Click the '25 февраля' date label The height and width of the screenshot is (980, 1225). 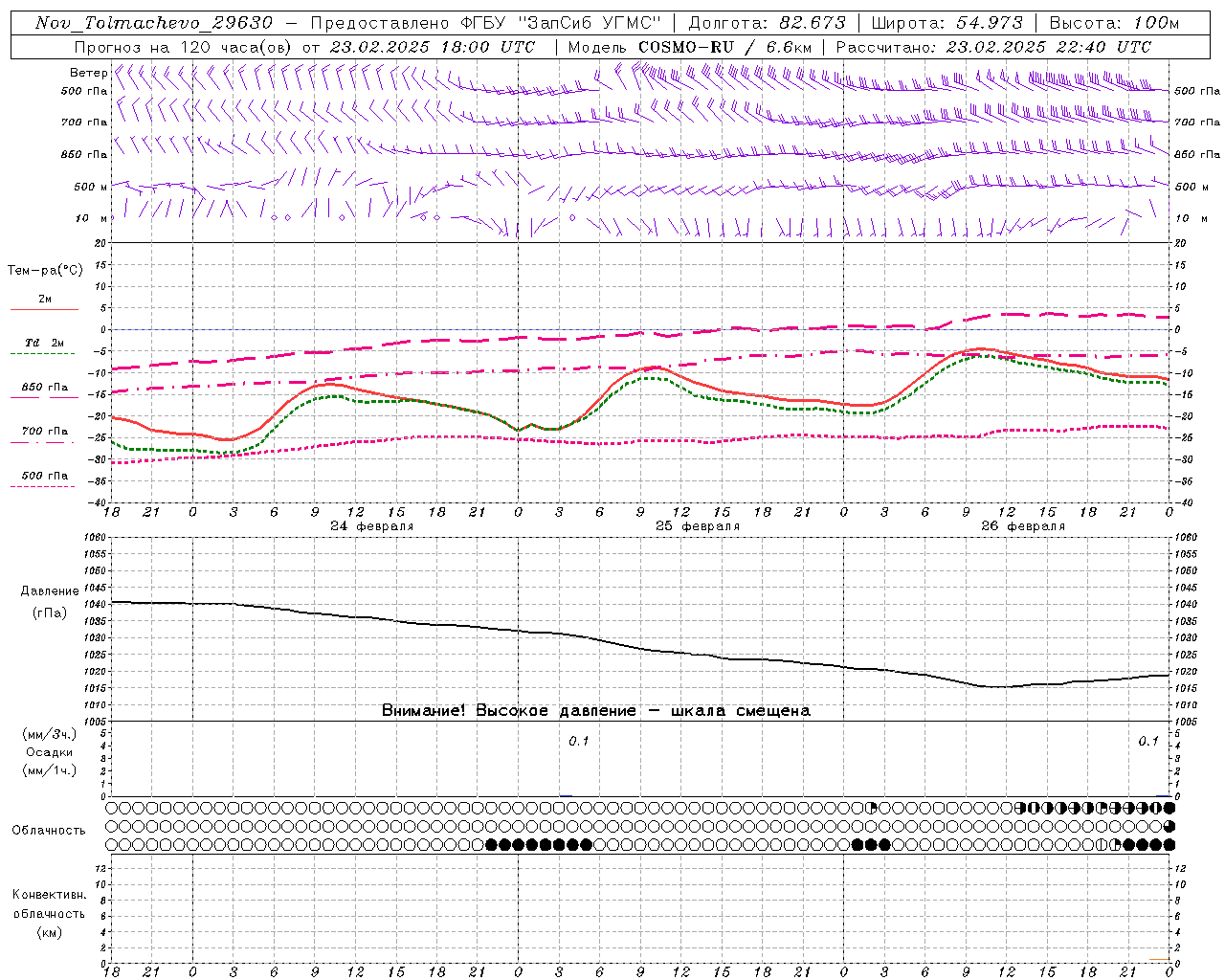pyautogui.click(x=698, y=526)
